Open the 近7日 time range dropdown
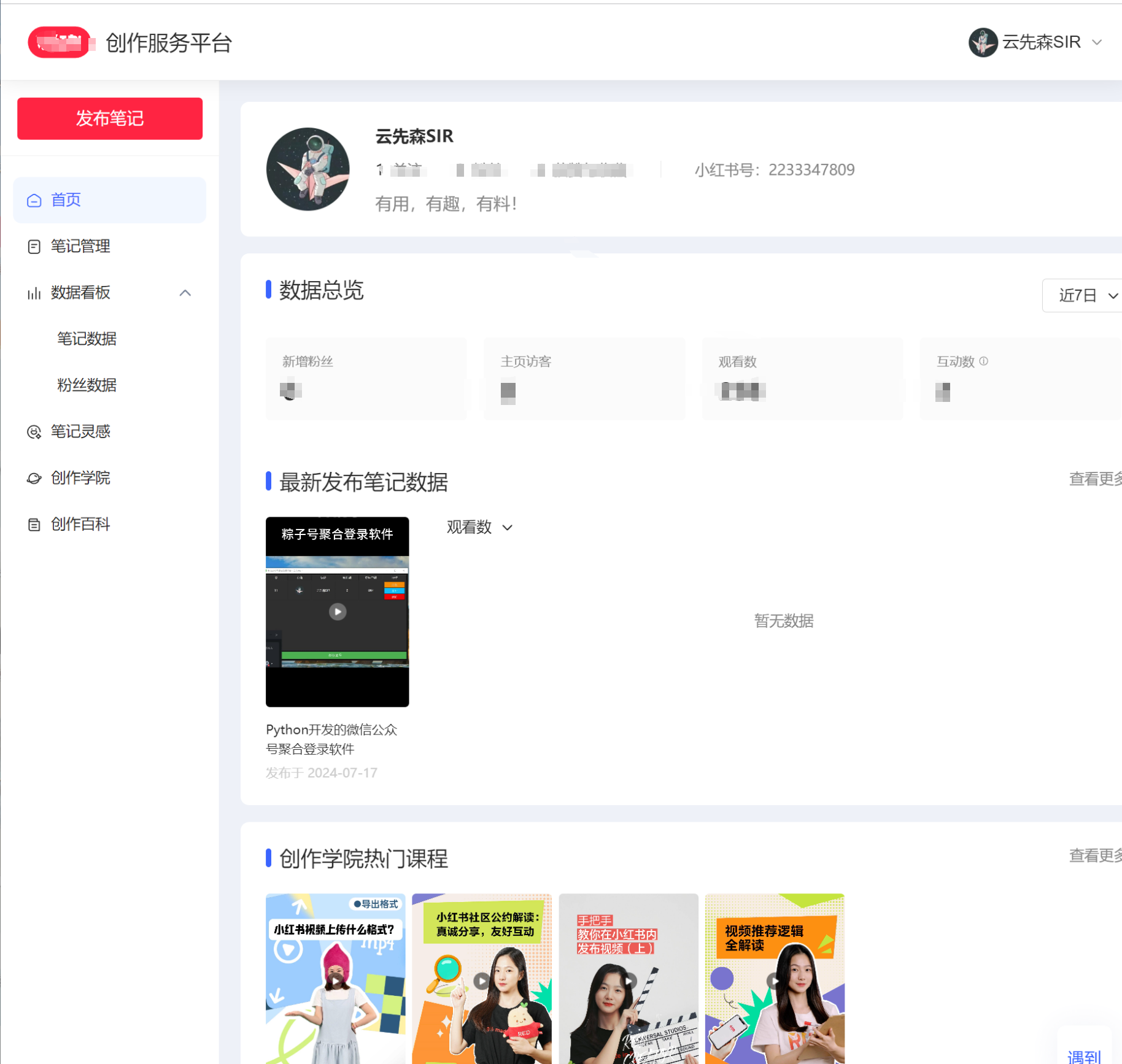 [x=1082, y=295]
